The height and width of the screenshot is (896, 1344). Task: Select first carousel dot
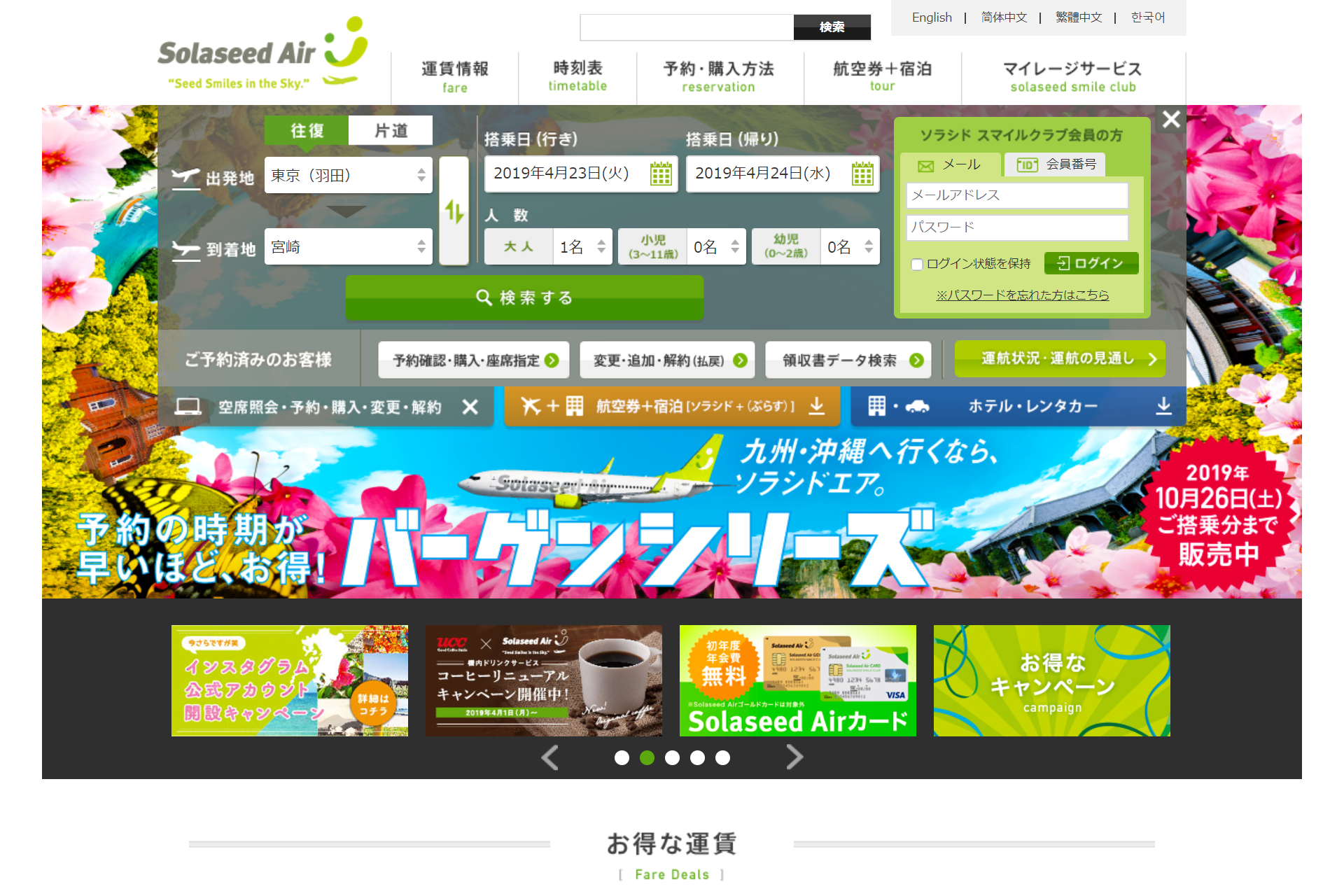(622, 757)
